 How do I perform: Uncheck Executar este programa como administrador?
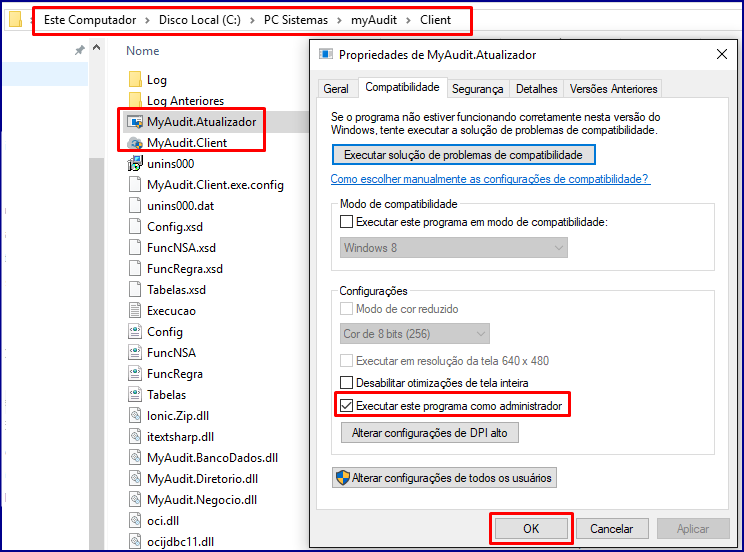coord(346,405)
